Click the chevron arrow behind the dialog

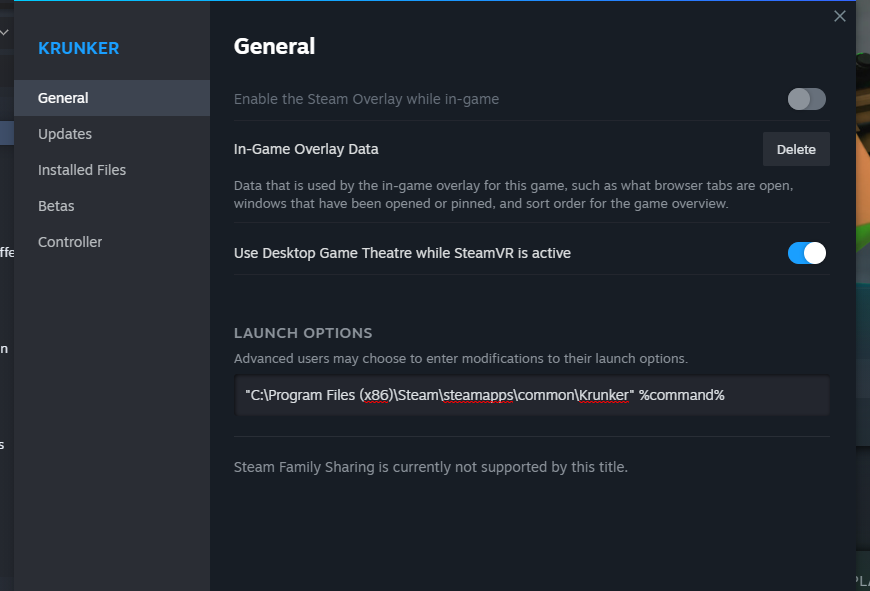click(x=4, y=32)
